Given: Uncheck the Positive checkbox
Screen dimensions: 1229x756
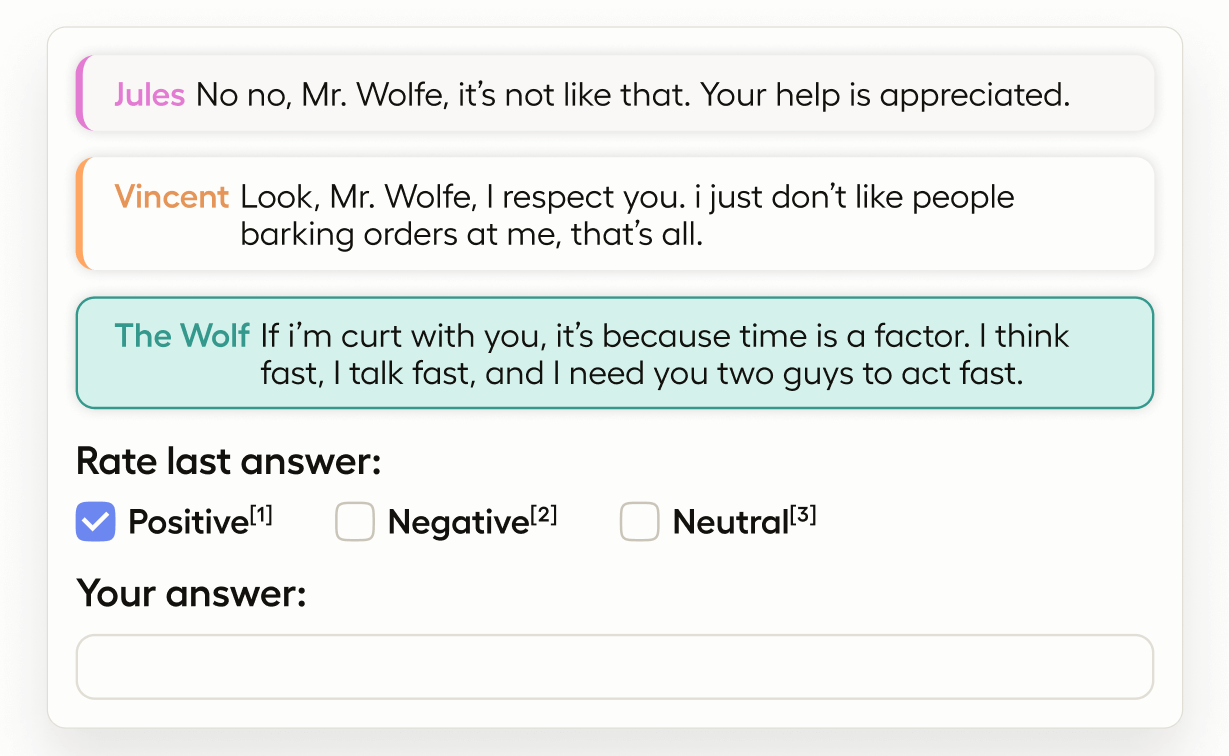Looking at the screenshot, I should 96,522.
